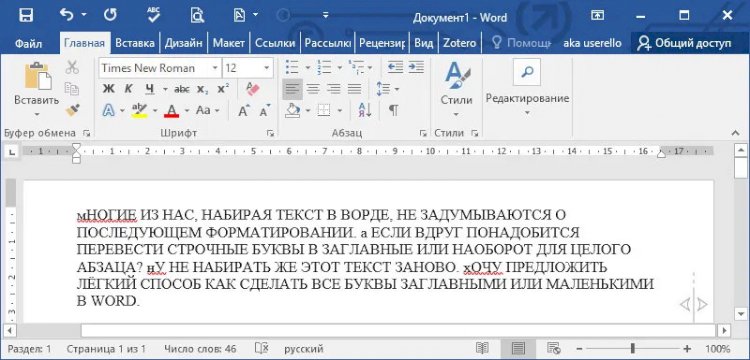Toggle bold Ж formatting
750x360 pixels.
coord(109,89)
